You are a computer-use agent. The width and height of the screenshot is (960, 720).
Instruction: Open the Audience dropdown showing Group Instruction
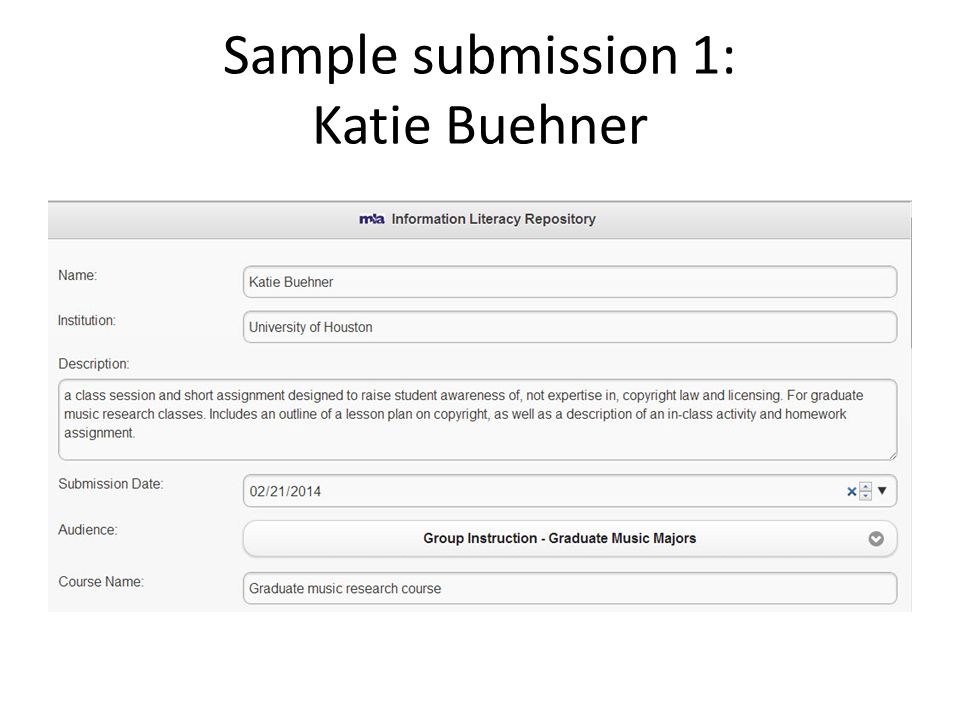click(x=570, y=539)
